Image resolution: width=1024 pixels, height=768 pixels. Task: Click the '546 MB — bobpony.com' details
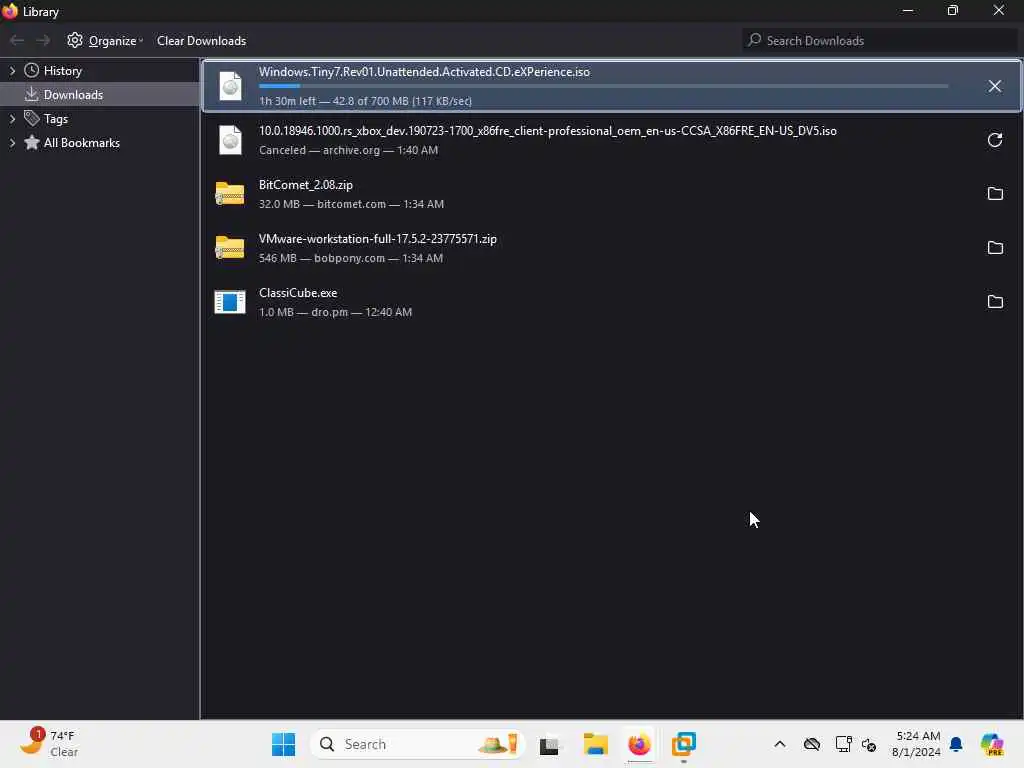pos(351,258)
